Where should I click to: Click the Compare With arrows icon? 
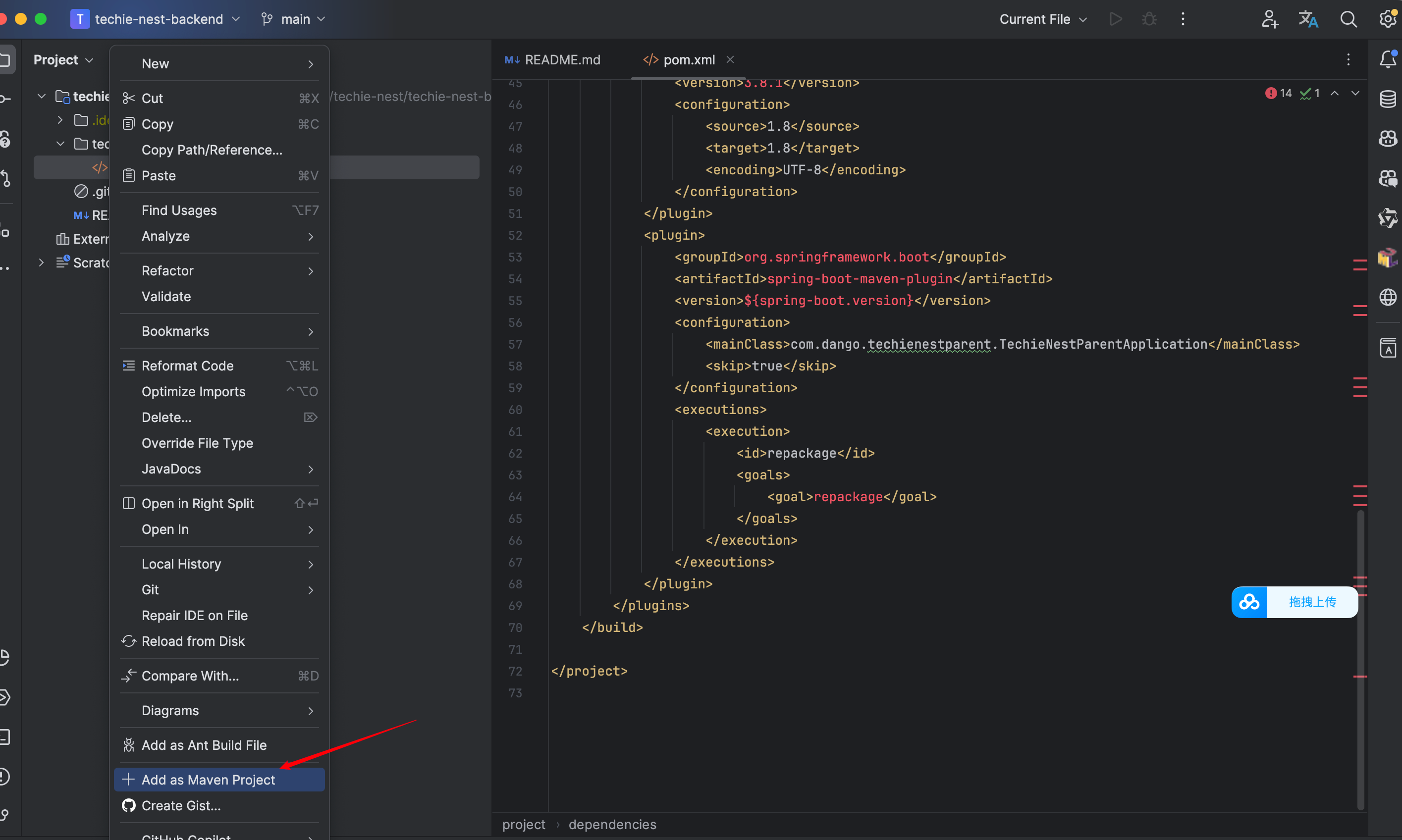coord(128,675)
